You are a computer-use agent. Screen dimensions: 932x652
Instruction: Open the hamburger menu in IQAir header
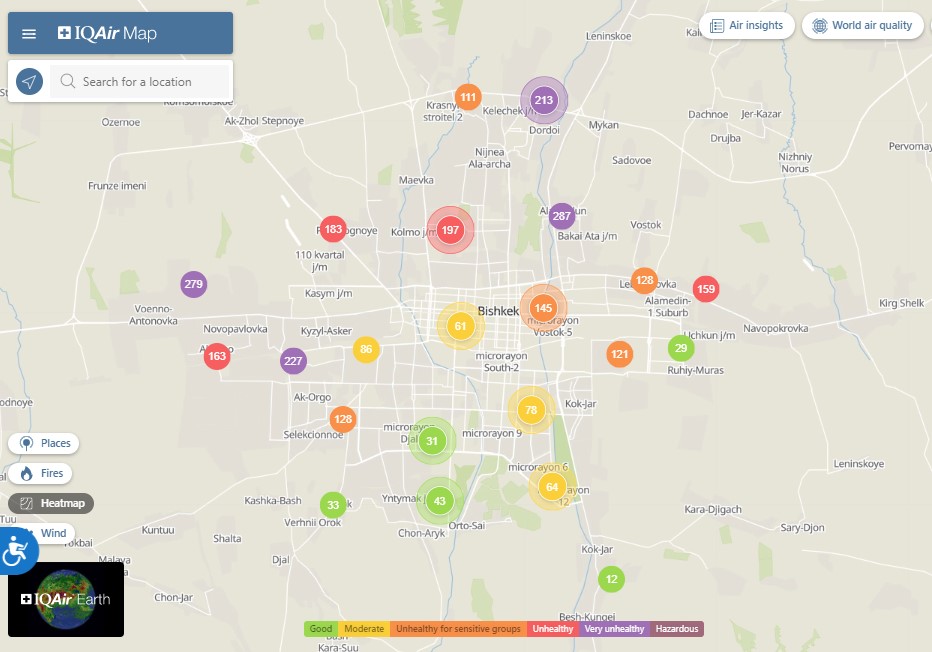(x=29, y=34)
